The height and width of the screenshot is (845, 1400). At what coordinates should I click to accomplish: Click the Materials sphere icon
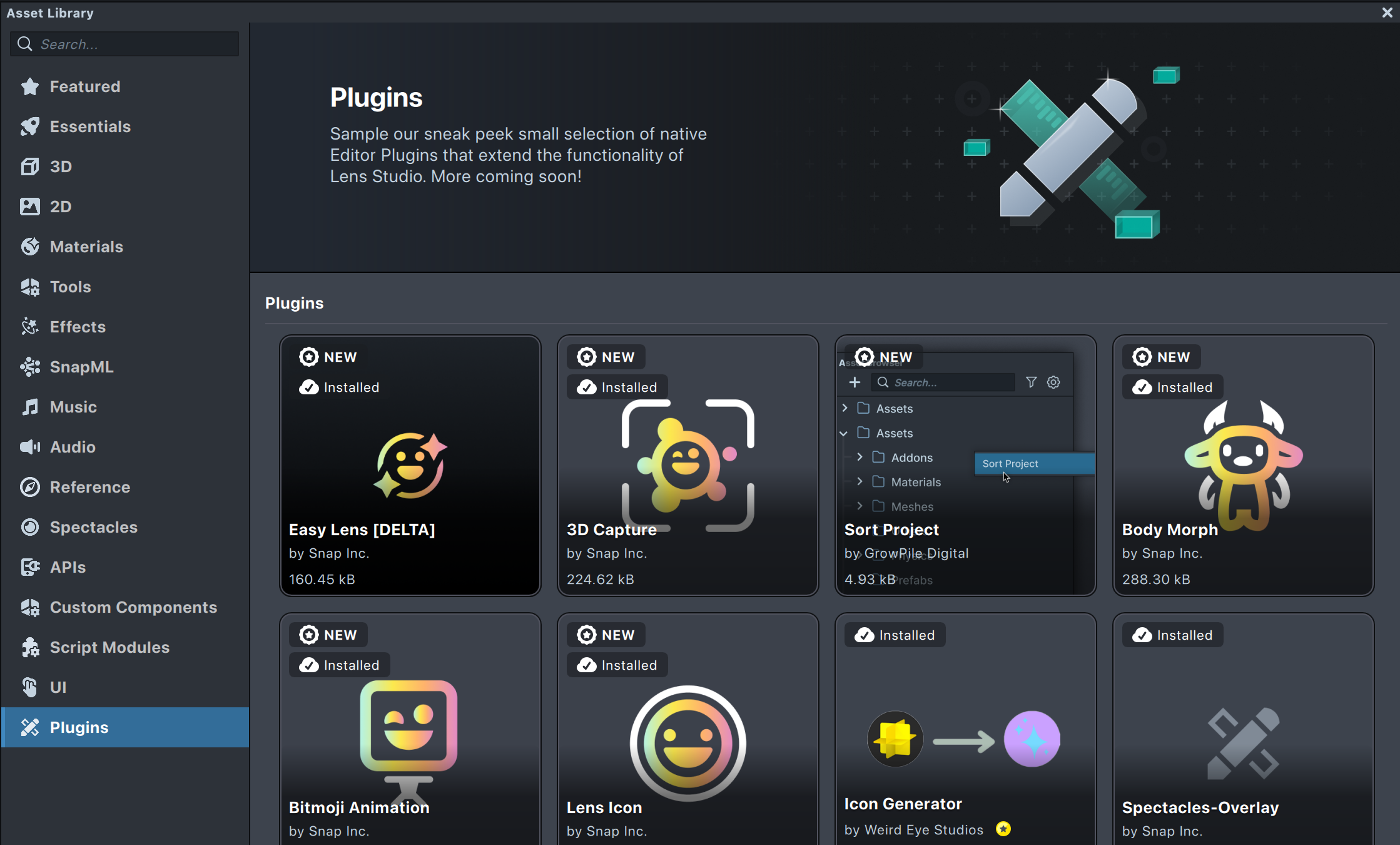[x=29, y=247]
